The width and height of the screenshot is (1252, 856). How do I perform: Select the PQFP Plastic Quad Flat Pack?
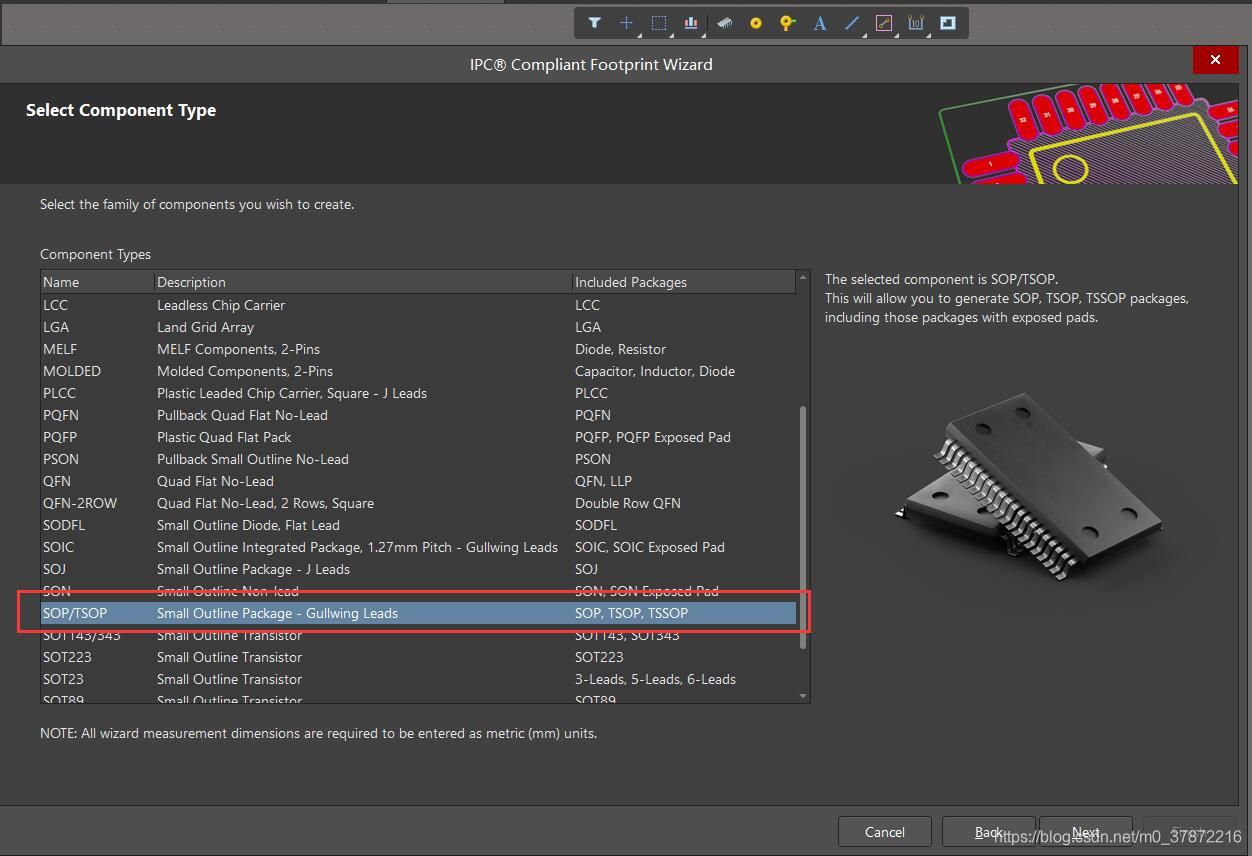[x=418, y=437]
